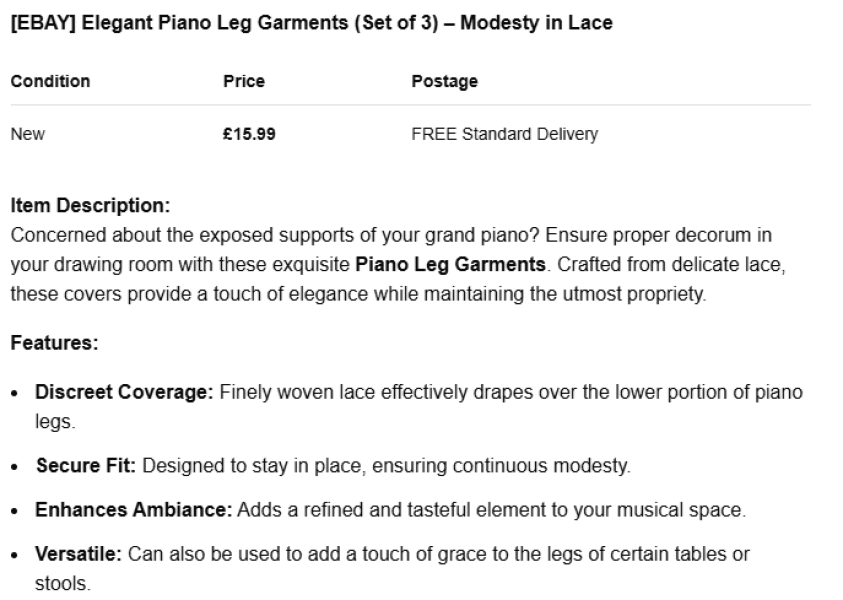The width and height of the screenshot is (843, 600).
Task: Click the Features heading
Action: pyautogui.click(x=55, y=342)
